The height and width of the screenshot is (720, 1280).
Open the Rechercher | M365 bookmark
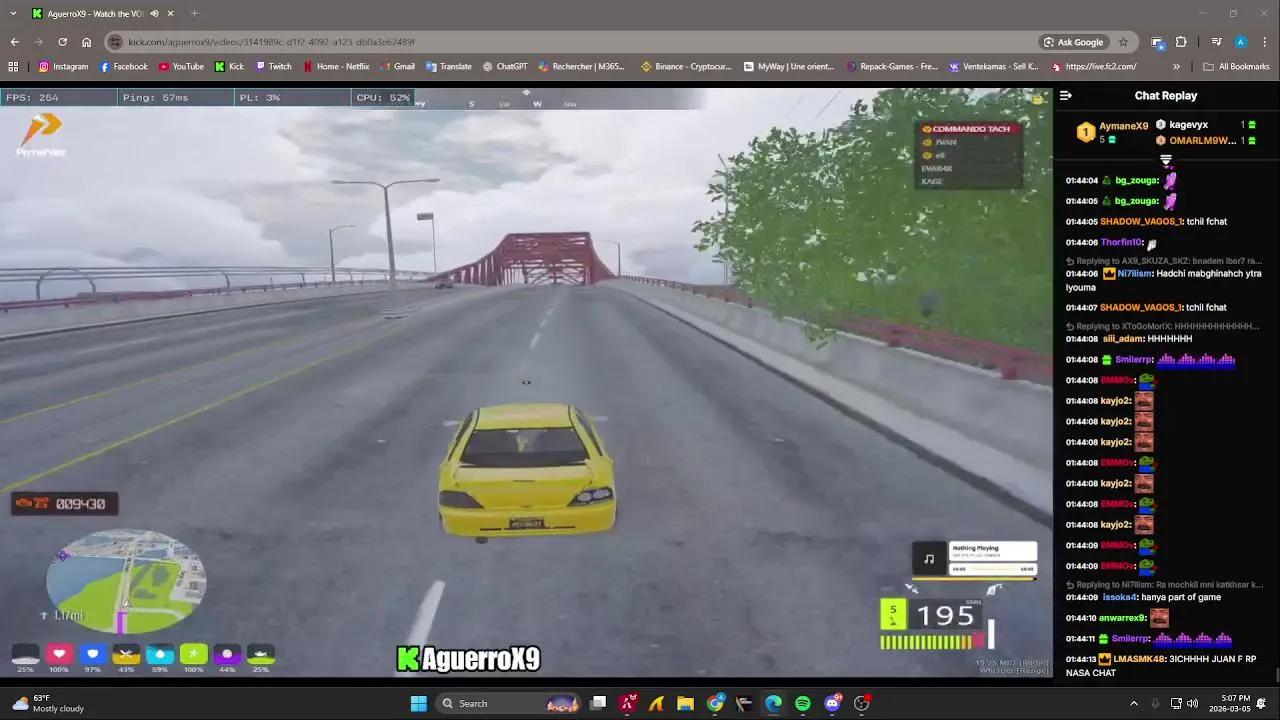[x=581, y=67]
